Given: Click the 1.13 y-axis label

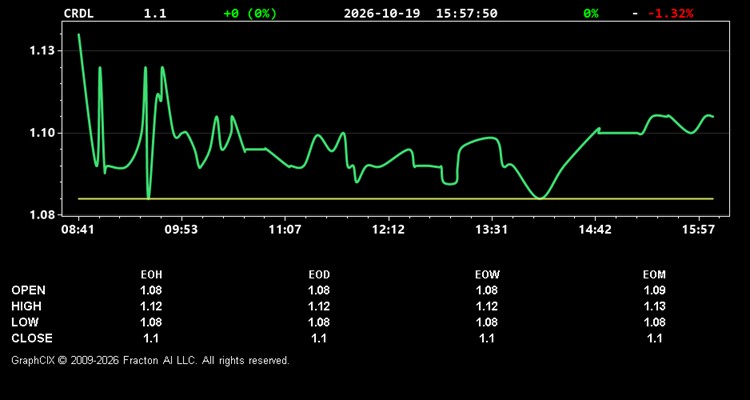Looking at the screenshot, I should [43, 51].
